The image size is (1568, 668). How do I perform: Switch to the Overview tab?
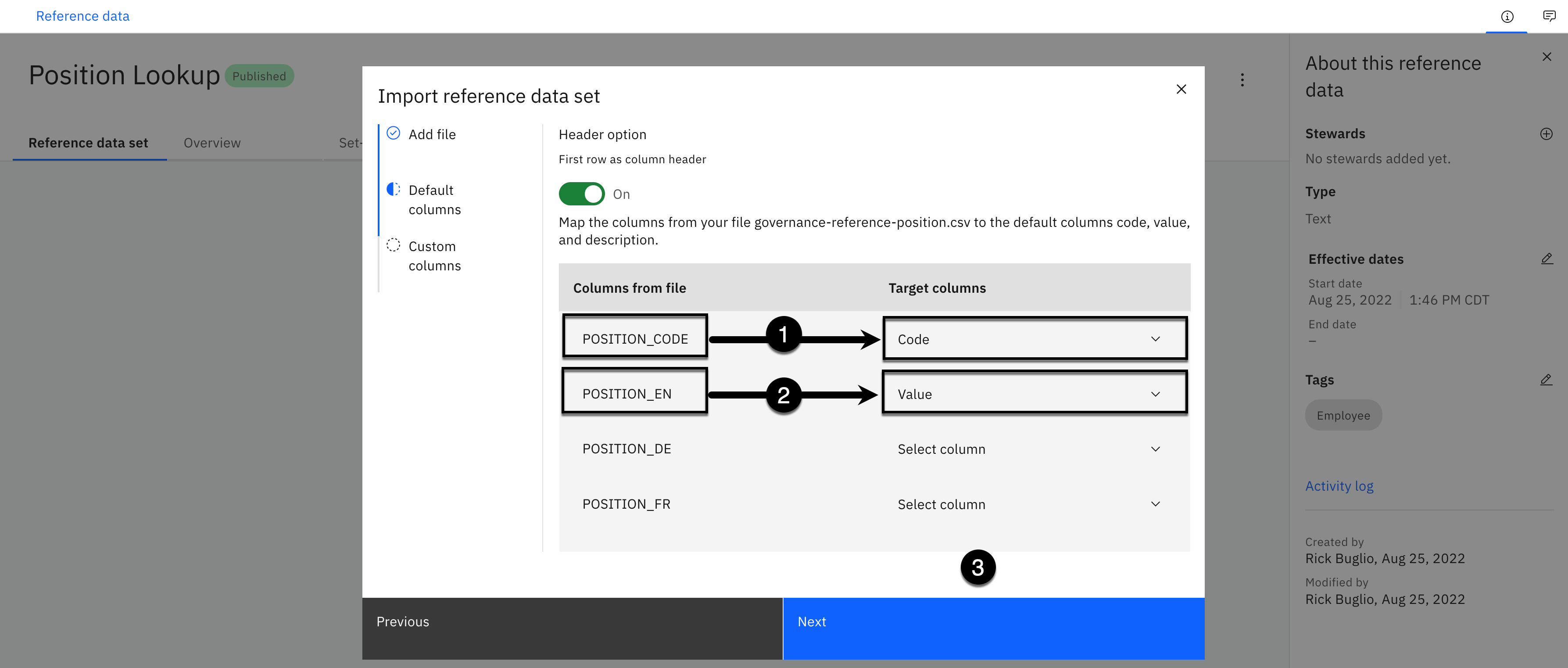[x=212, y=143]
